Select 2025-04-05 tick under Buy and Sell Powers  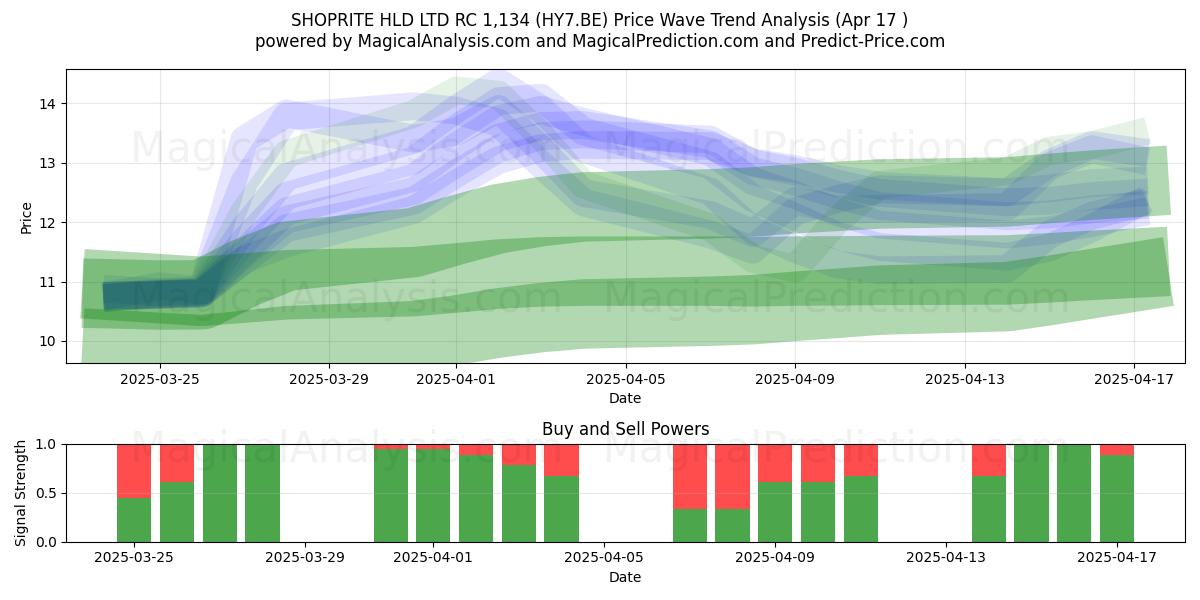(x=604, y=558)
